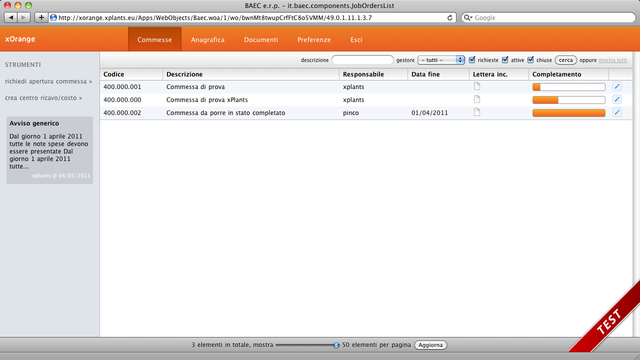The width and height of the screenshot is (640, 360).
Task: Click completion progress bar for 400.000.000
Action: click(569, 100)
